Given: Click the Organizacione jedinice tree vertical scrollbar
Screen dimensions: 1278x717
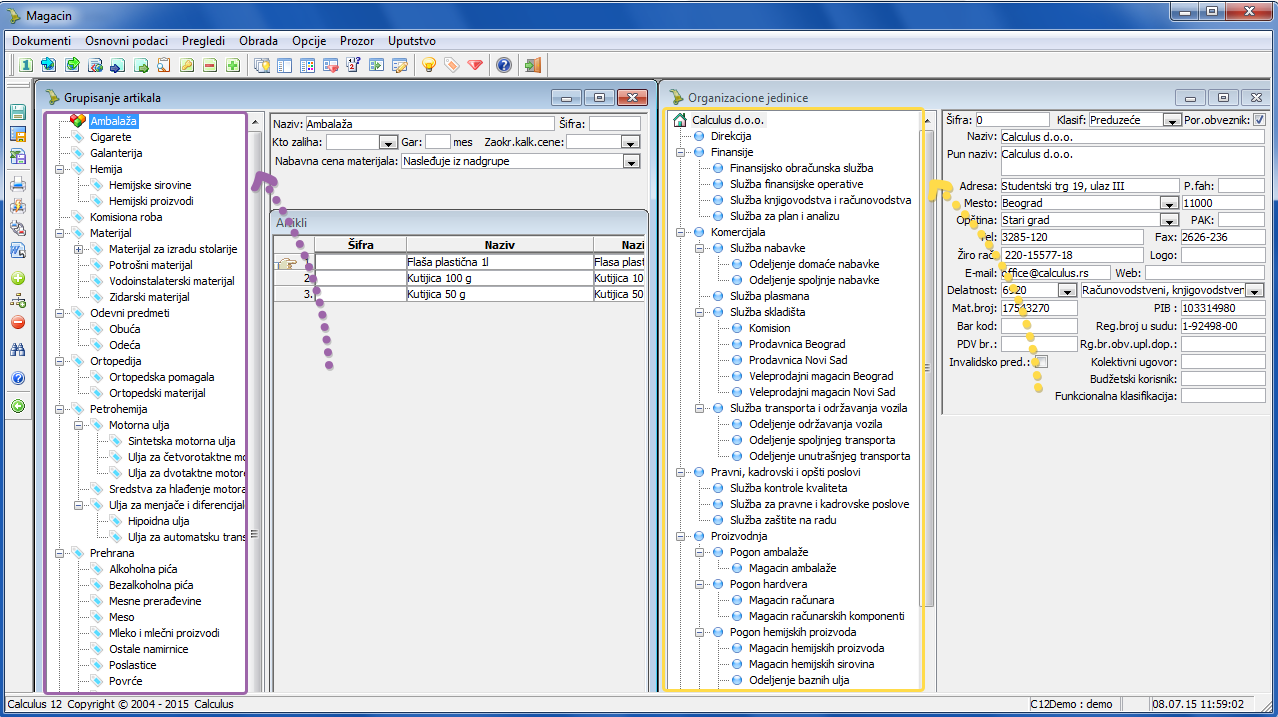Looking at the screenshot, I should 928,400.
